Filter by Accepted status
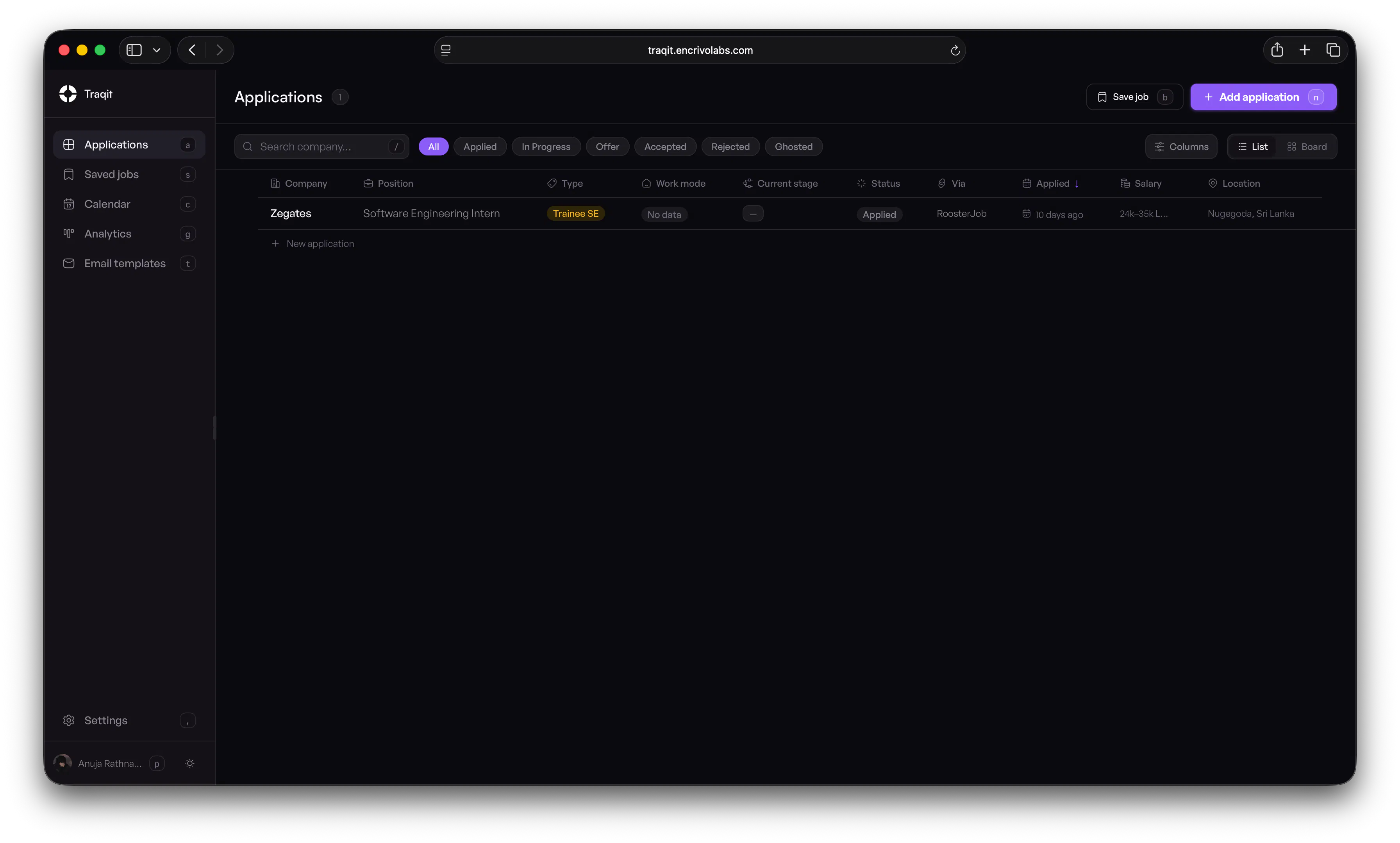This screenshot has width=1400, height=843. click(x=665, y=146)
